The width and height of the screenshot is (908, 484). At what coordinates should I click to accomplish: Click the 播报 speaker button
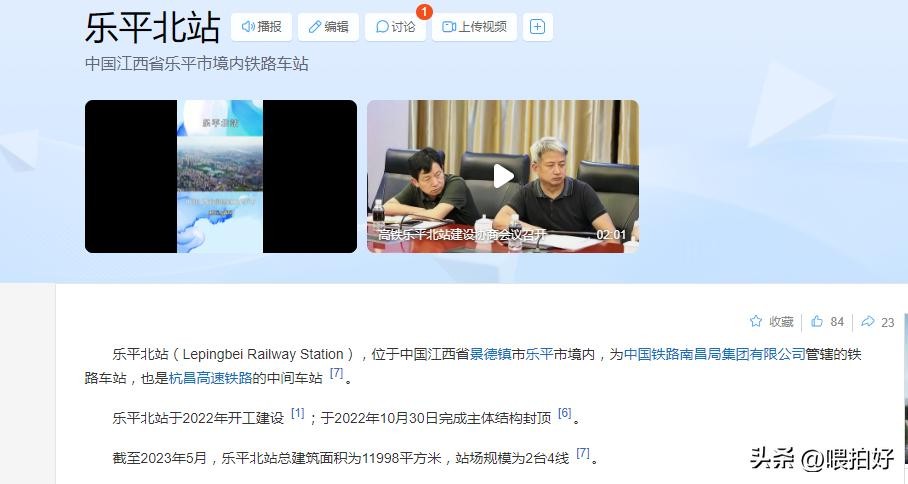tap(262, 27)
